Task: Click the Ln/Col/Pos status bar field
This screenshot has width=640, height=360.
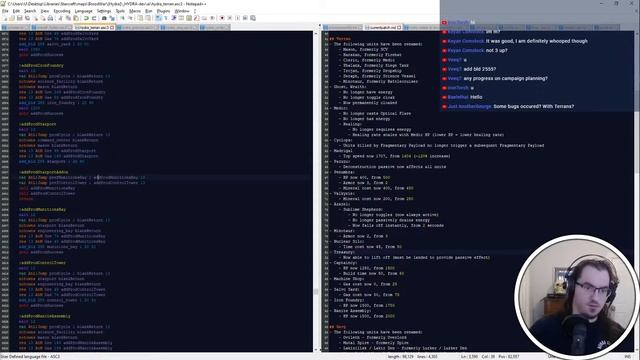Action: click(x=490, y=356)
